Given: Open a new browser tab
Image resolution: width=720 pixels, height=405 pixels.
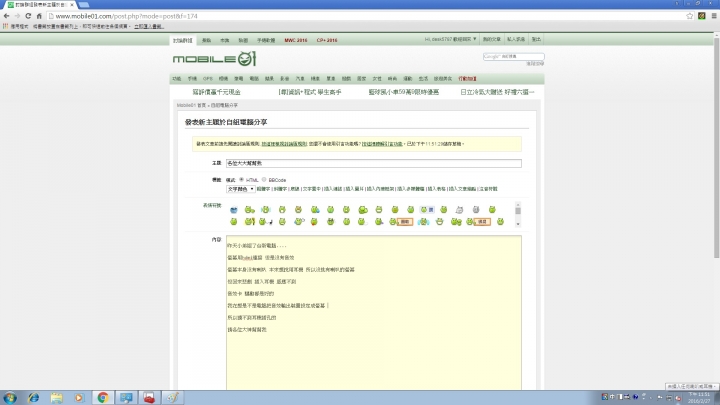Looking at the screenshot, I should click(x=84, y=5).
